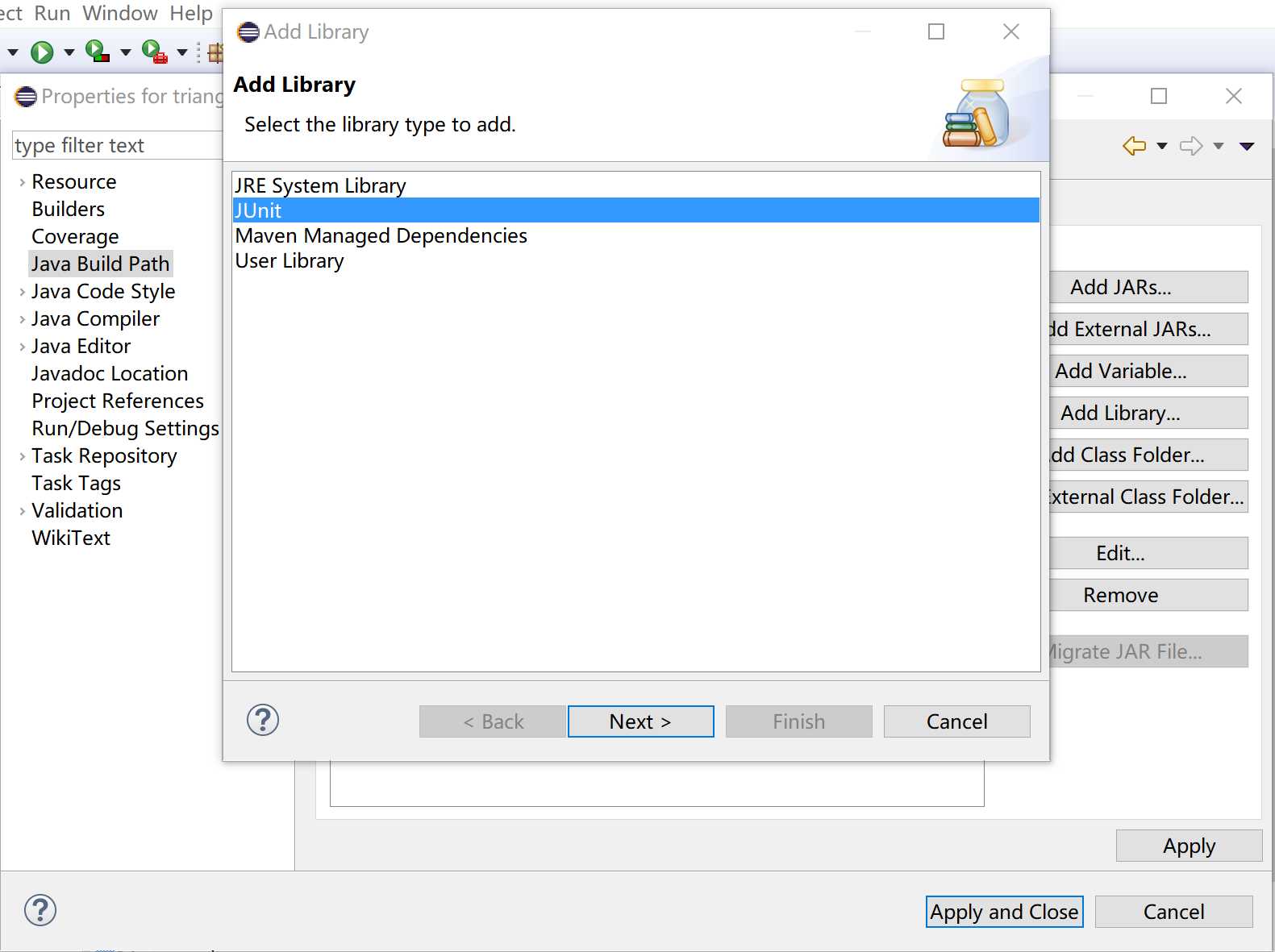The height and width of the screenshot is (952, 1275).
Task: Open the forward history dropdown arrow
Action: point(1219,146)
